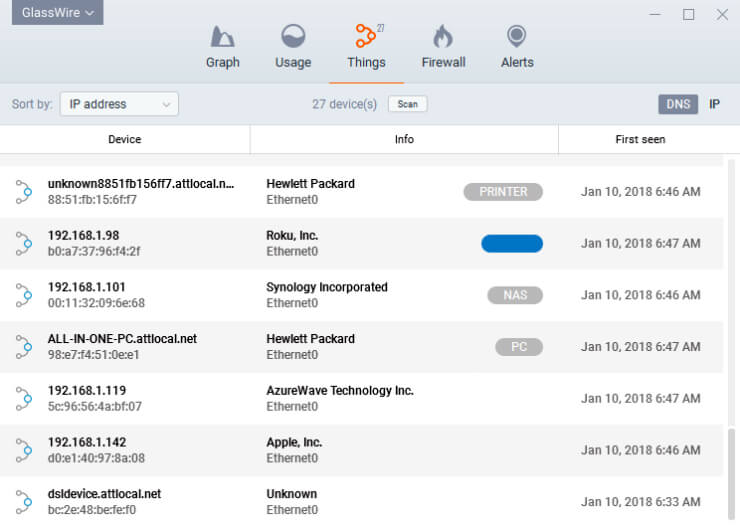Maximize the GlassWire window
Image resolution: width=740 pixels, height=528 pixels.
click(689, 15)
